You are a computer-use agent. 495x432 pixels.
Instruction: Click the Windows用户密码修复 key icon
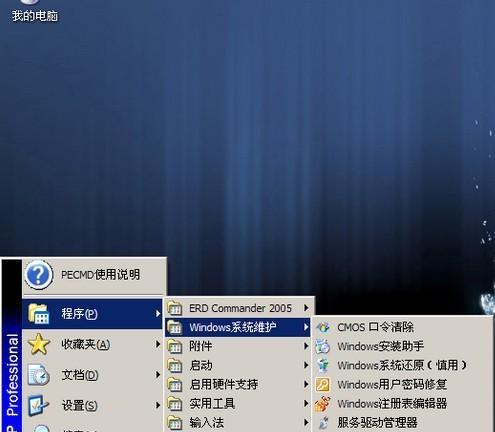[x=323, y=385]
